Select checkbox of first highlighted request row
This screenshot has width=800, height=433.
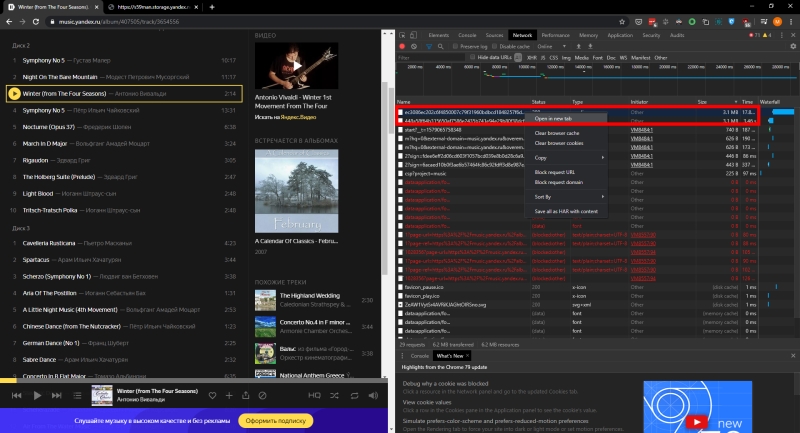point(401,112)
